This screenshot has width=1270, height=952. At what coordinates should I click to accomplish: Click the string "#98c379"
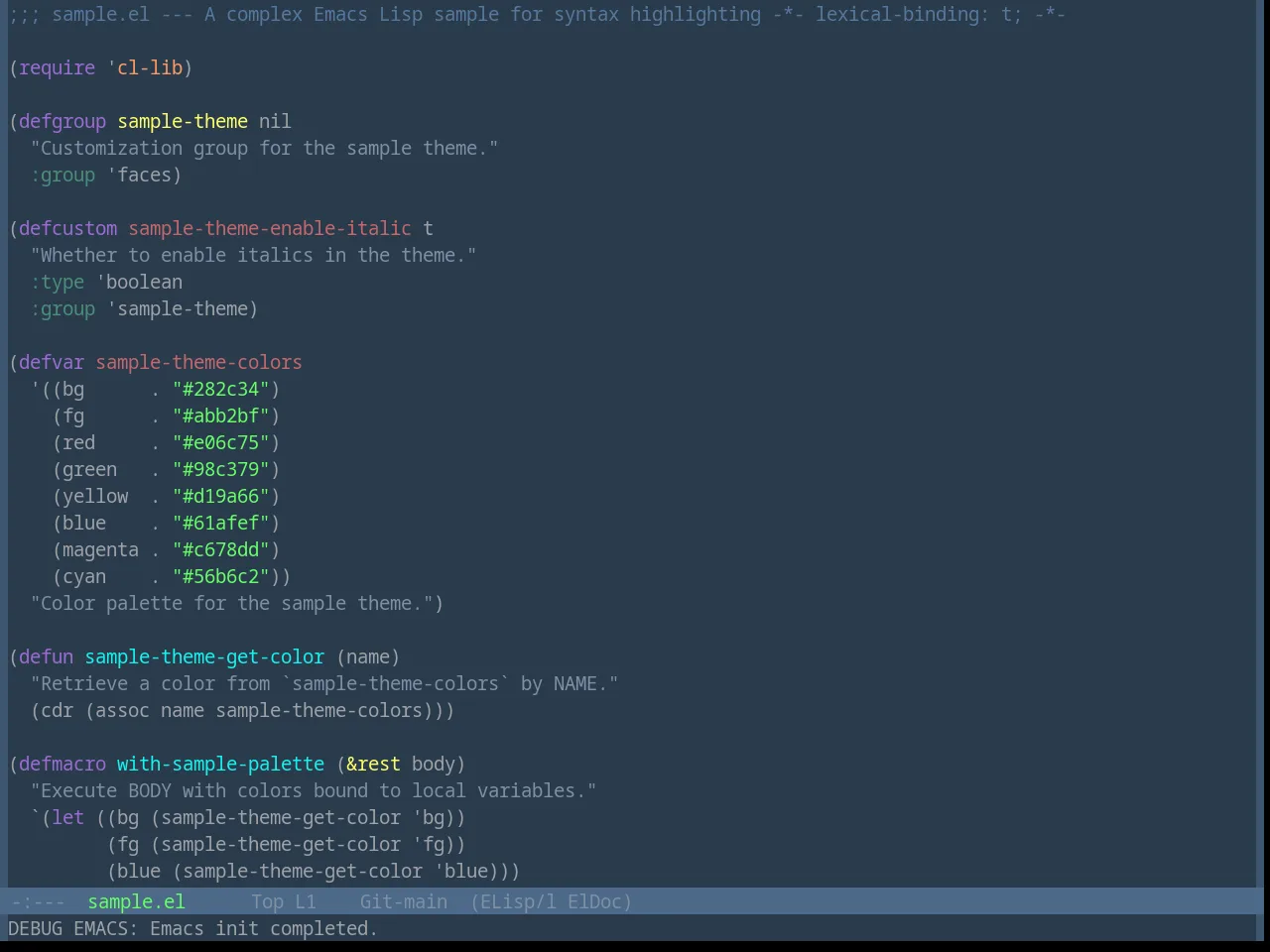[x=220, y=469]
